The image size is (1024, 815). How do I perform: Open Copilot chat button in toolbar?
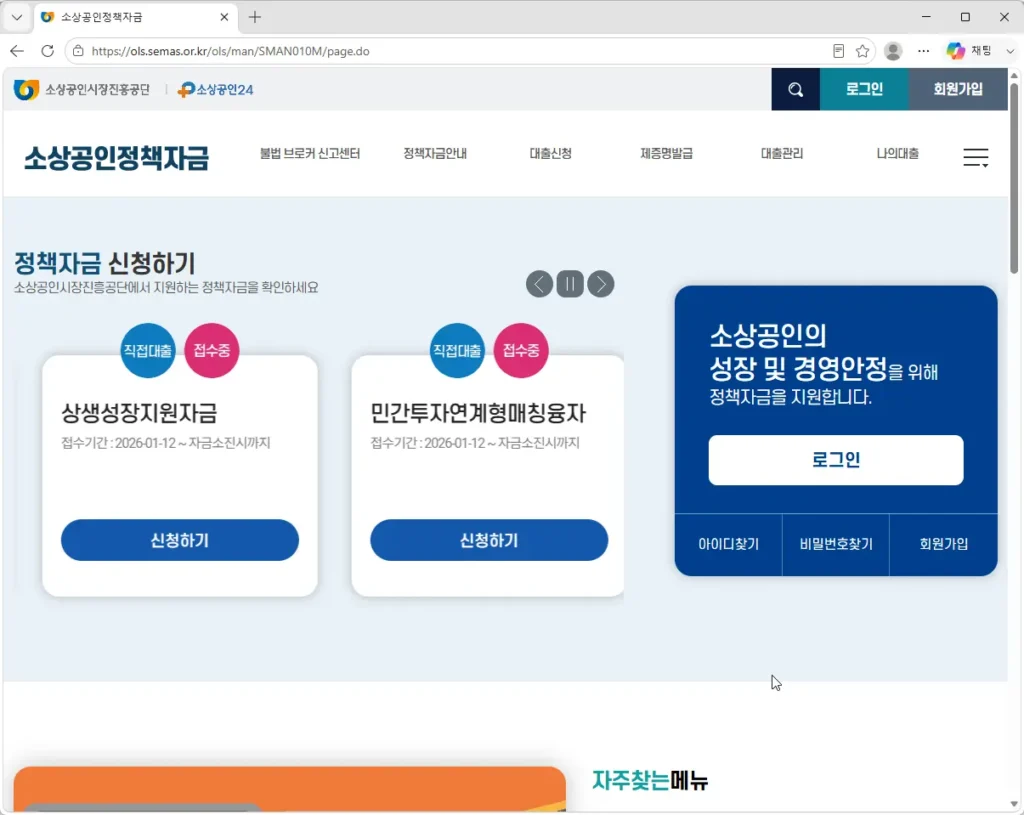click(969, 51)
